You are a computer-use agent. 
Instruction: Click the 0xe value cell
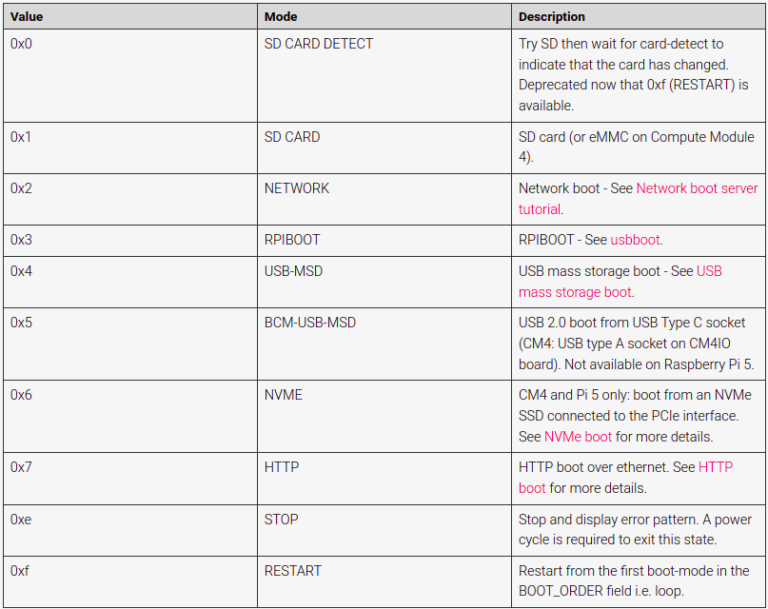[21, 519]
